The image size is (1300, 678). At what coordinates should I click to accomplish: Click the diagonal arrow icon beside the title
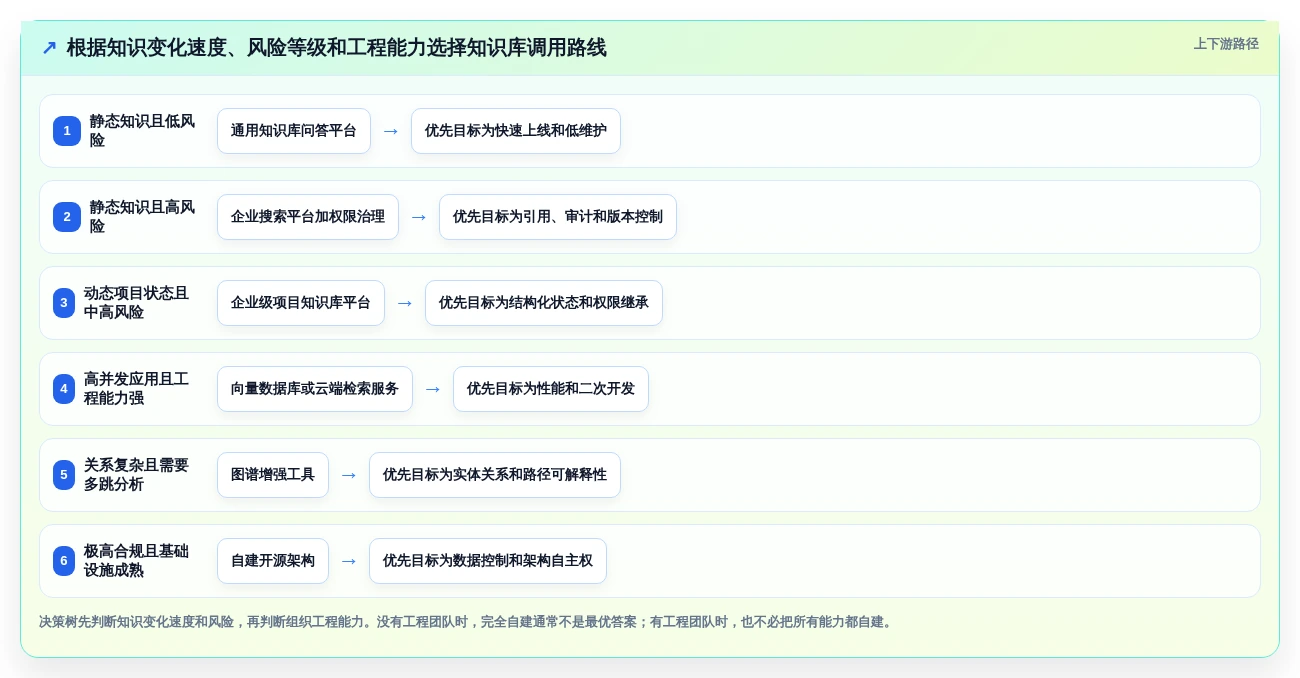(x=49, y=48)
